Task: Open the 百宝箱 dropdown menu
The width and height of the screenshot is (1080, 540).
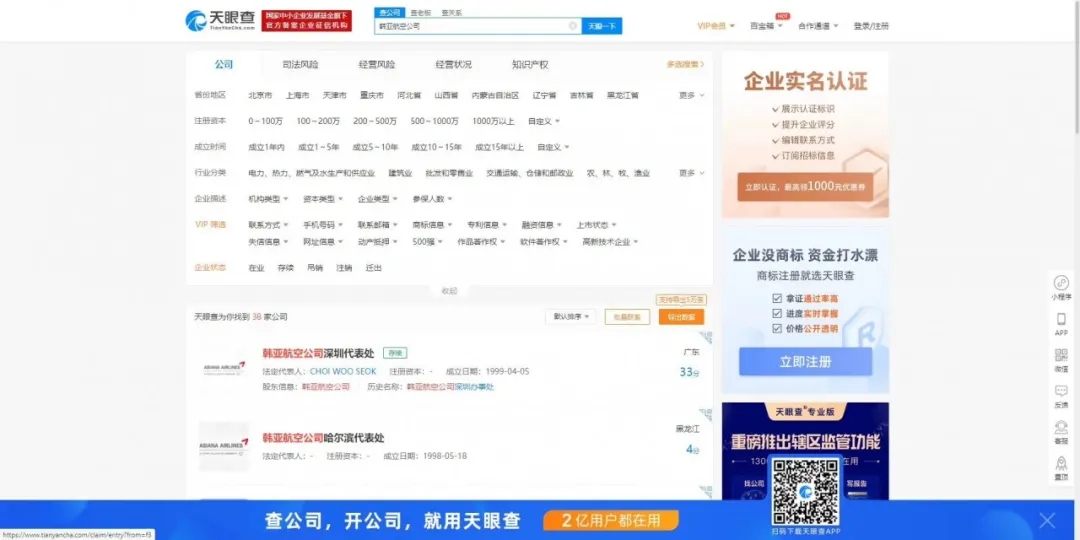Action: coord(766,26)
